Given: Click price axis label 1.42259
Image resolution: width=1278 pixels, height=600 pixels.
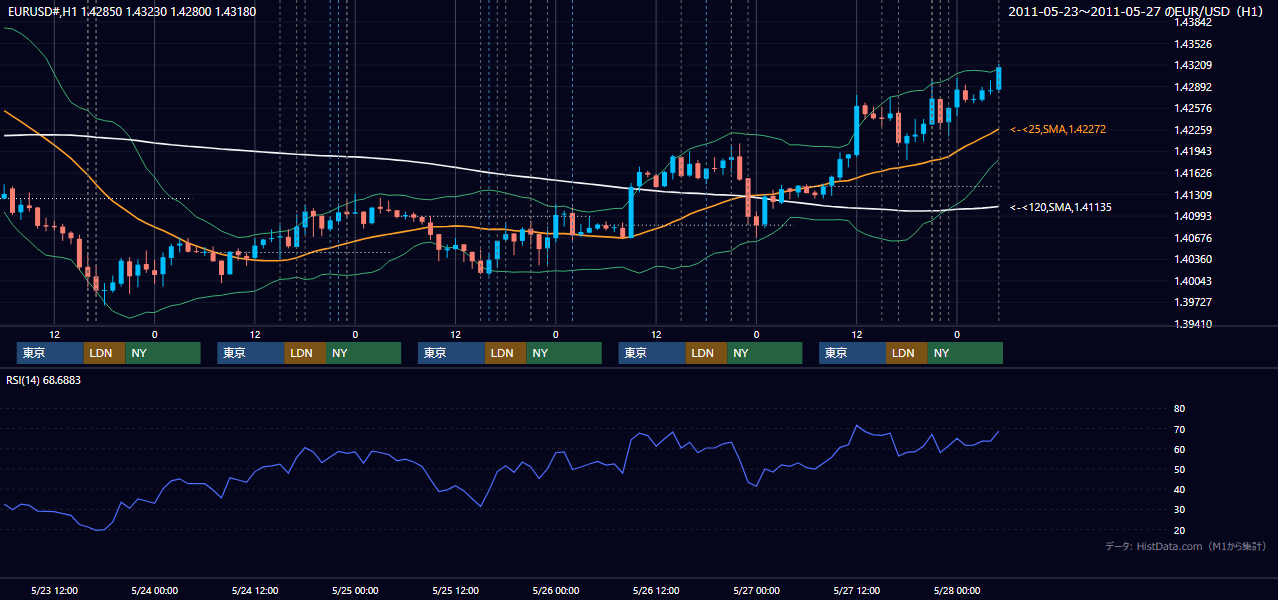Looking at the screenshot, I should click(1192, 130).
